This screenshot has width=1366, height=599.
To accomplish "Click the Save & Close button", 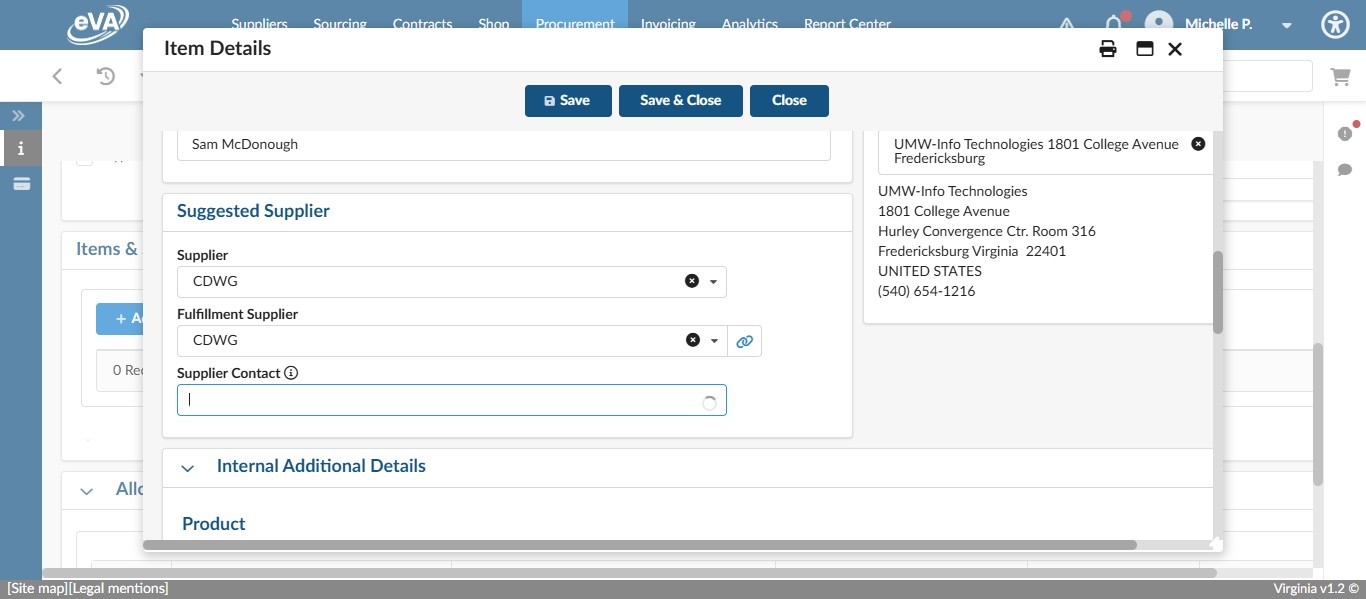I will [x=680, y=100].
